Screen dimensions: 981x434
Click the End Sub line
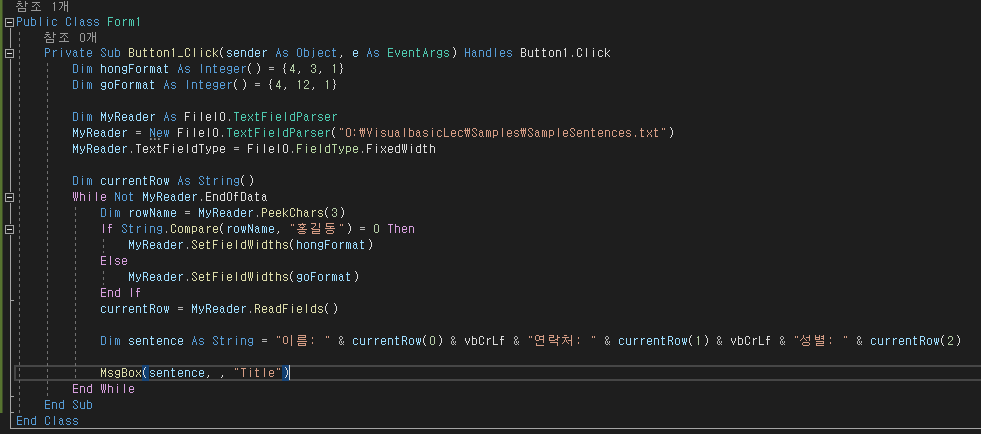[68, 405]
